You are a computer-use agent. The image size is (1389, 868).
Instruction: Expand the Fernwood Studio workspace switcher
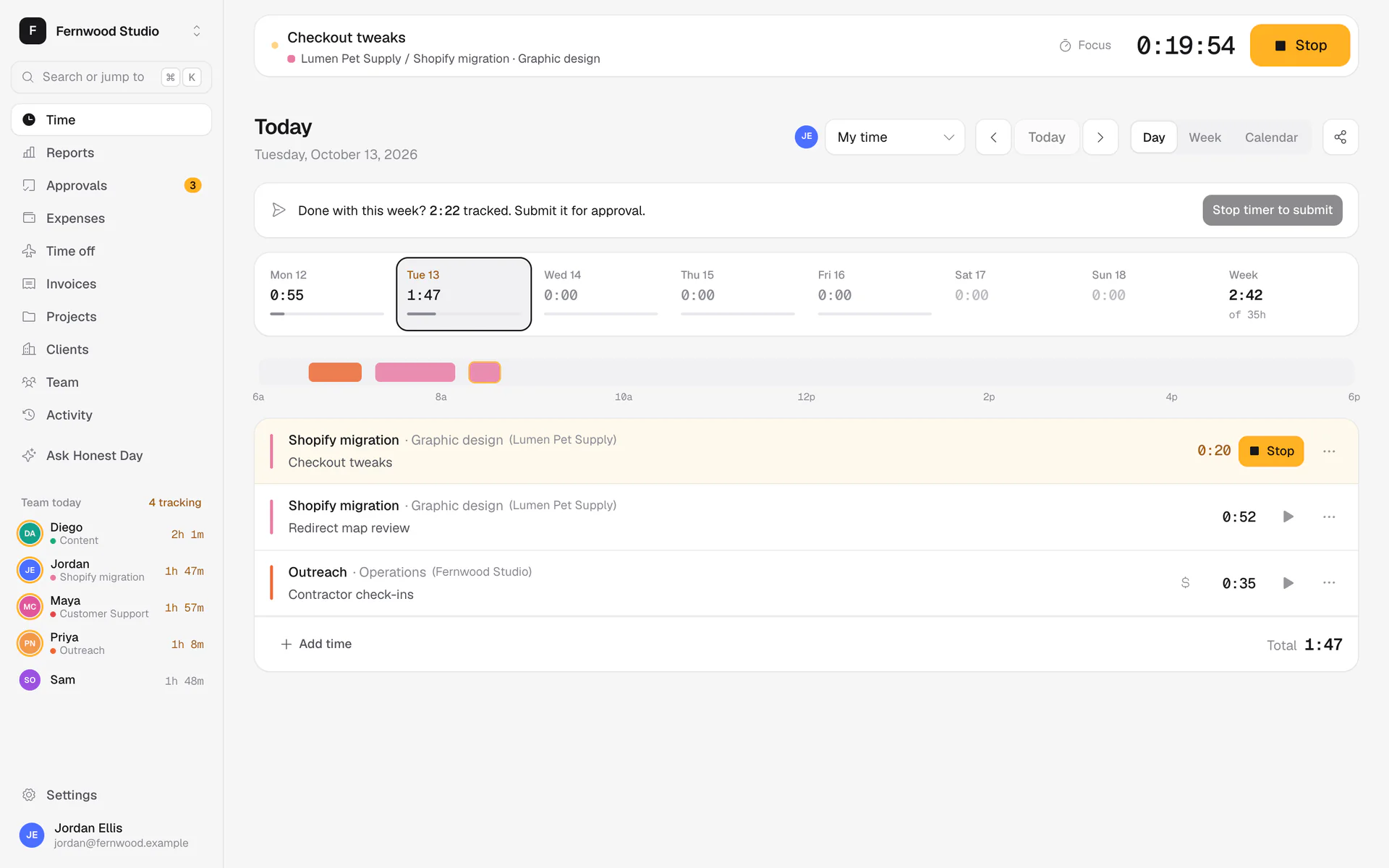[111, 31]
